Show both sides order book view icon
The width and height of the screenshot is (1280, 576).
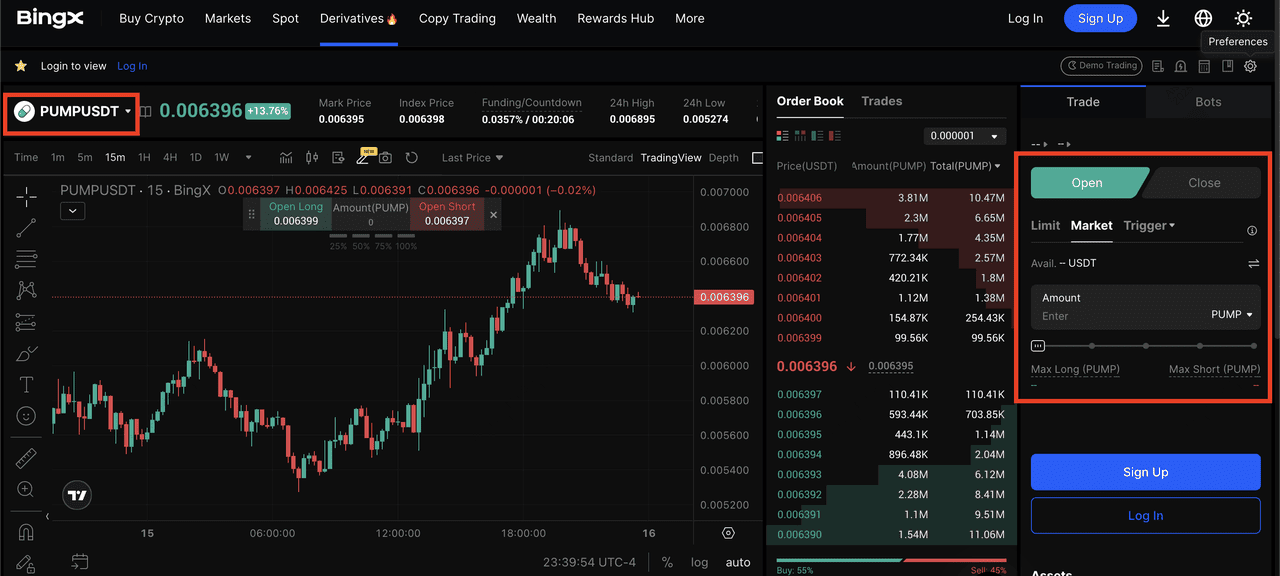[784, 135]
